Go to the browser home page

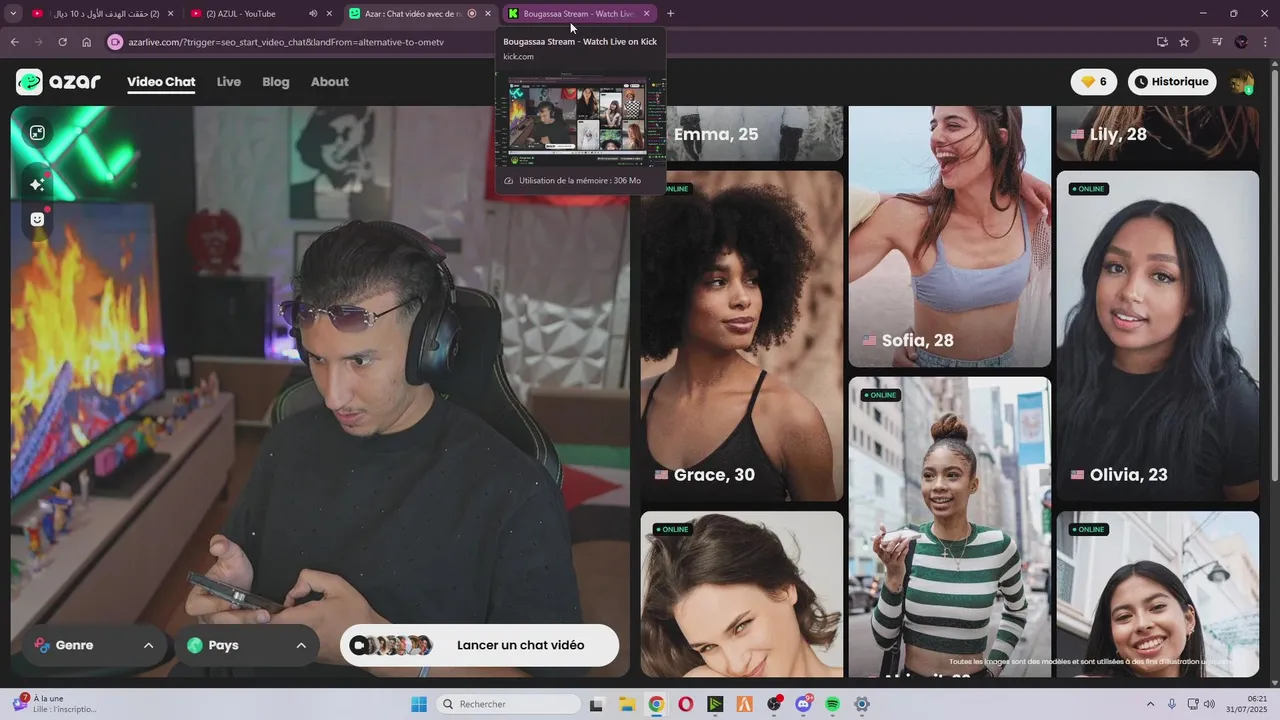click(86, 42)
